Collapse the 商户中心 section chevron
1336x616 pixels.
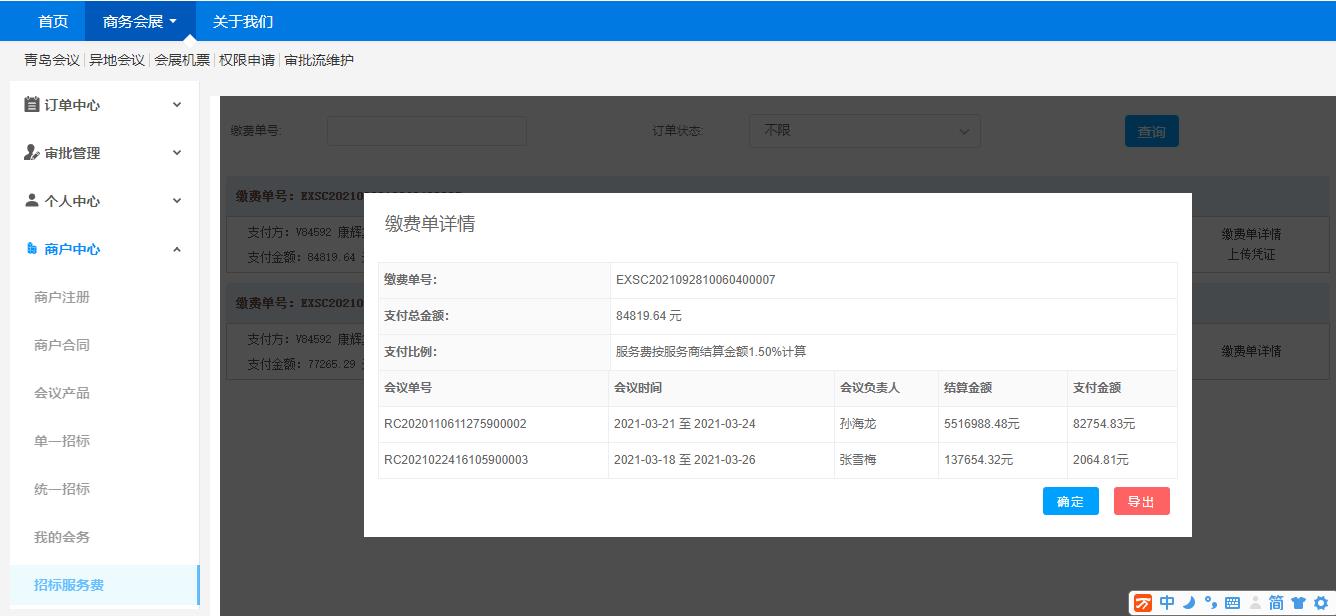(x=177, y=249)
